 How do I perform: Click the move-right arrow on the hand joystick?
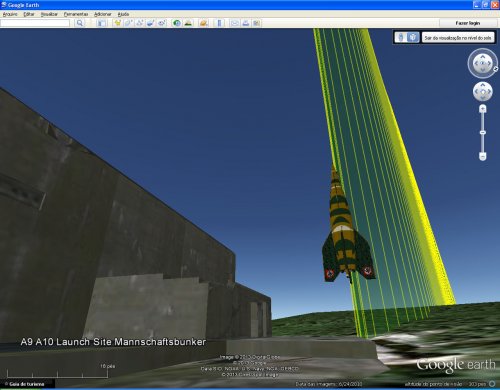(489, 91)
